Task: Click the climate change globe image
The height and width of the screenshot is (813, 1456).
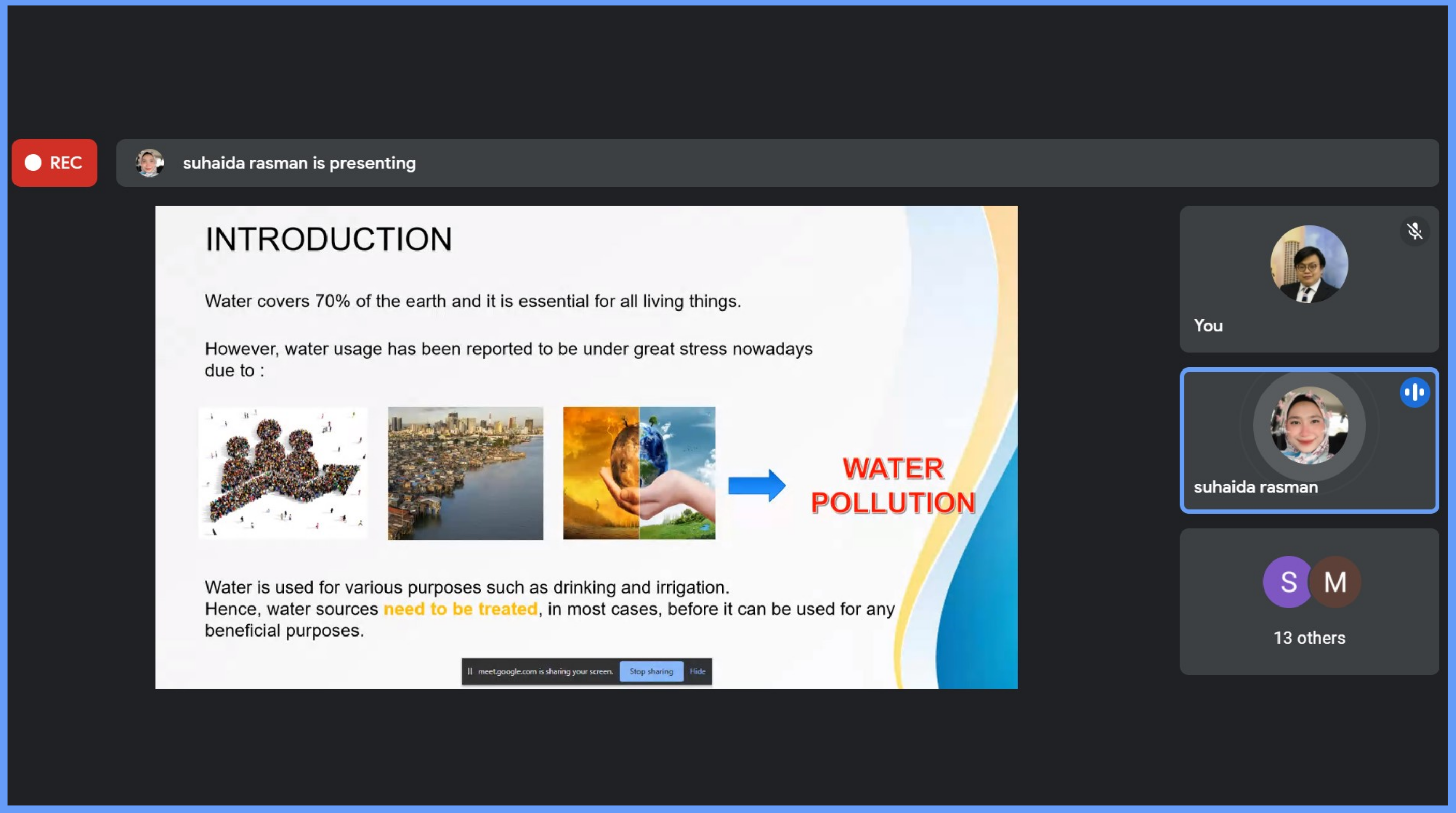Action: point(638,472)
